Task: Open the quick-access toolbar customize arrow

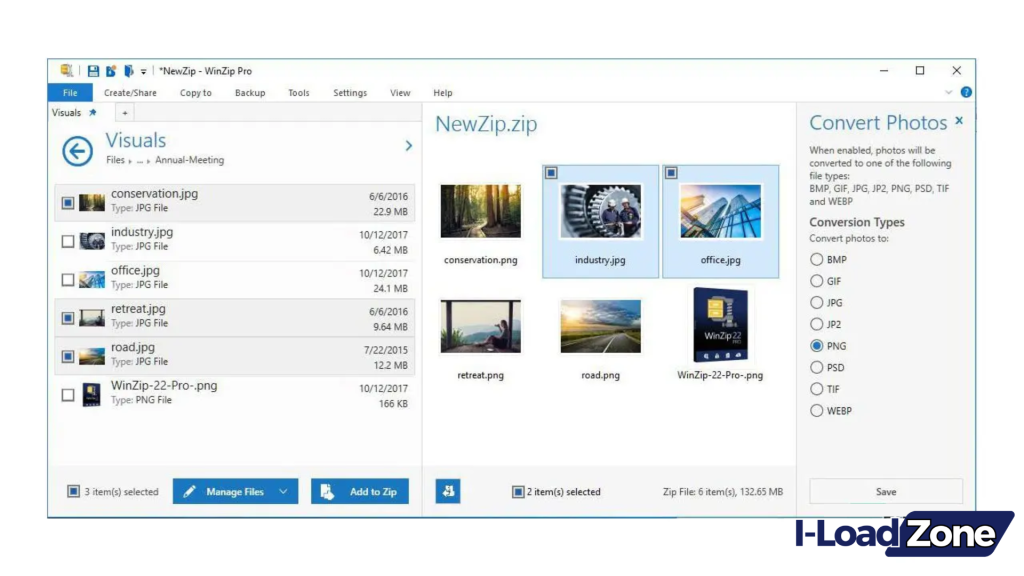Action: (x=143, y=72)
